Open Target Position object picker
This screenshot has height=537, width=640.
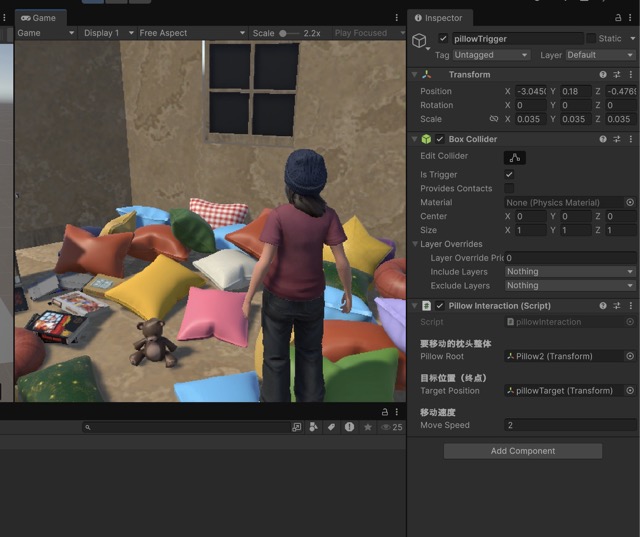click(630, 391)
